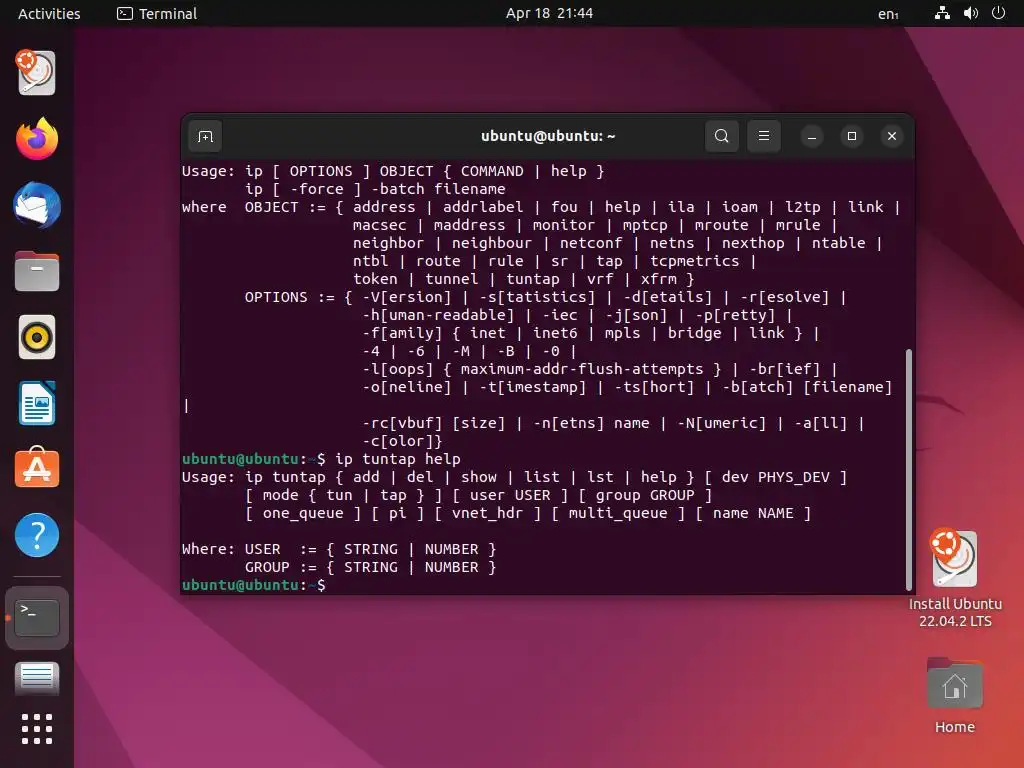Click the '-o[neline]' option text
Viewport: 1024px width, 768px height.
click(x=407, y=387)
